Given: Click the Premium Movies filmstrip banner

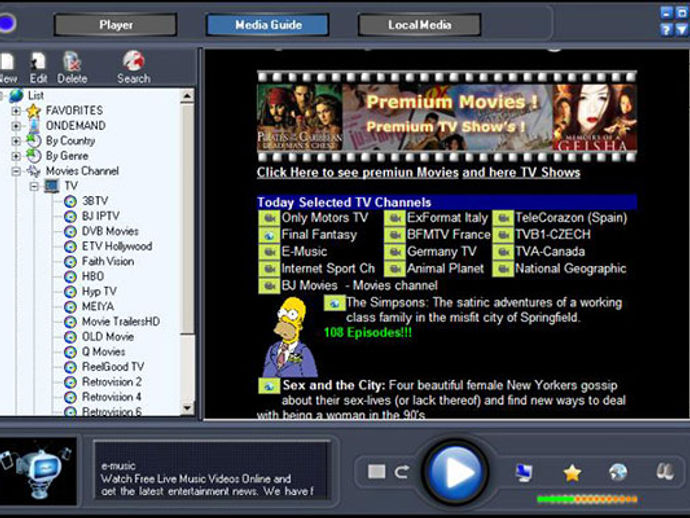Looking at the screenshot, I should 447,117.
